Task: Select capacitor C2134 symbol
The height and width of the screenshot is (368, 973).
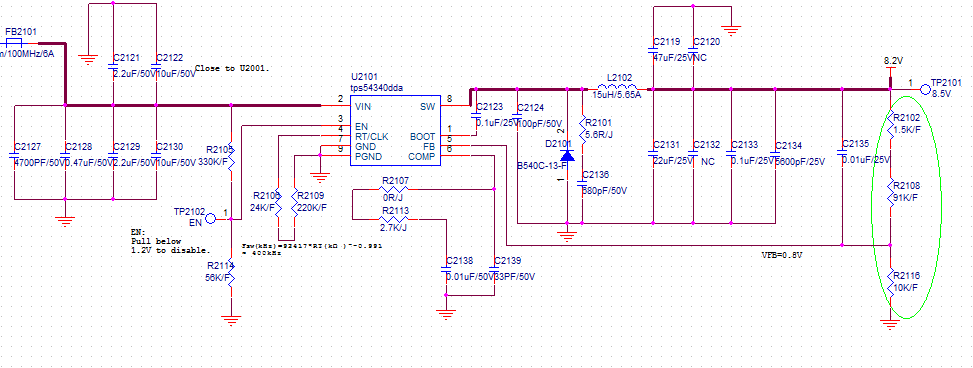Action: (x=775, y=153)
